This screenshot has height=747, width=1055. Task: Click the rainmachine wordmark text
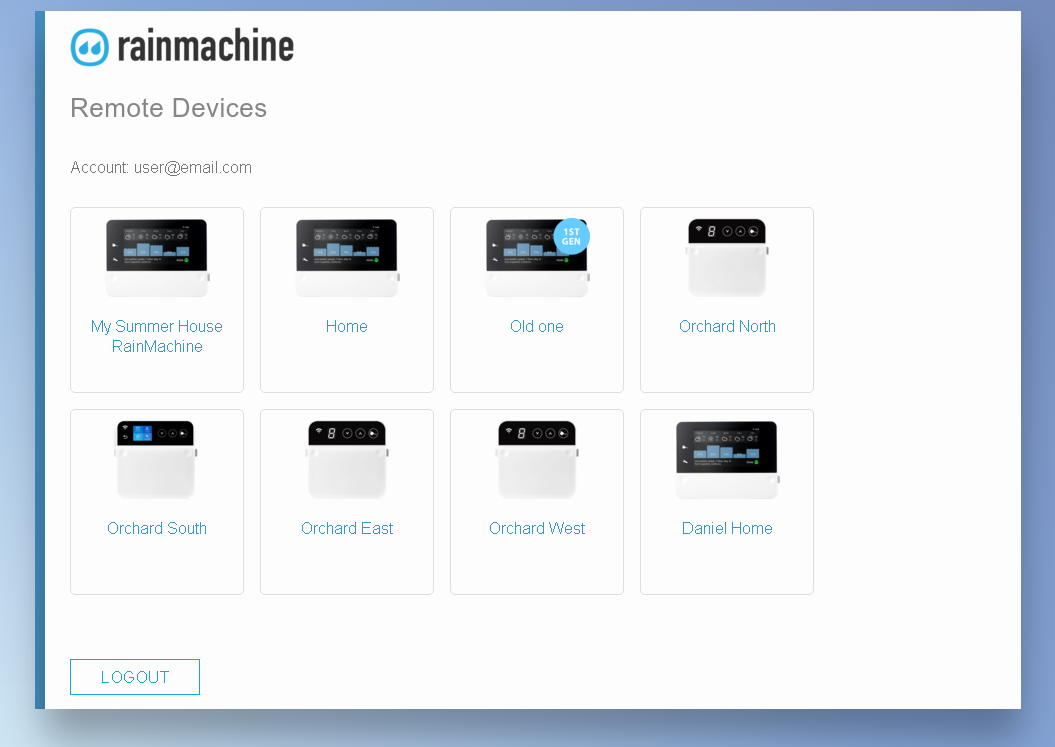point(205,46)
